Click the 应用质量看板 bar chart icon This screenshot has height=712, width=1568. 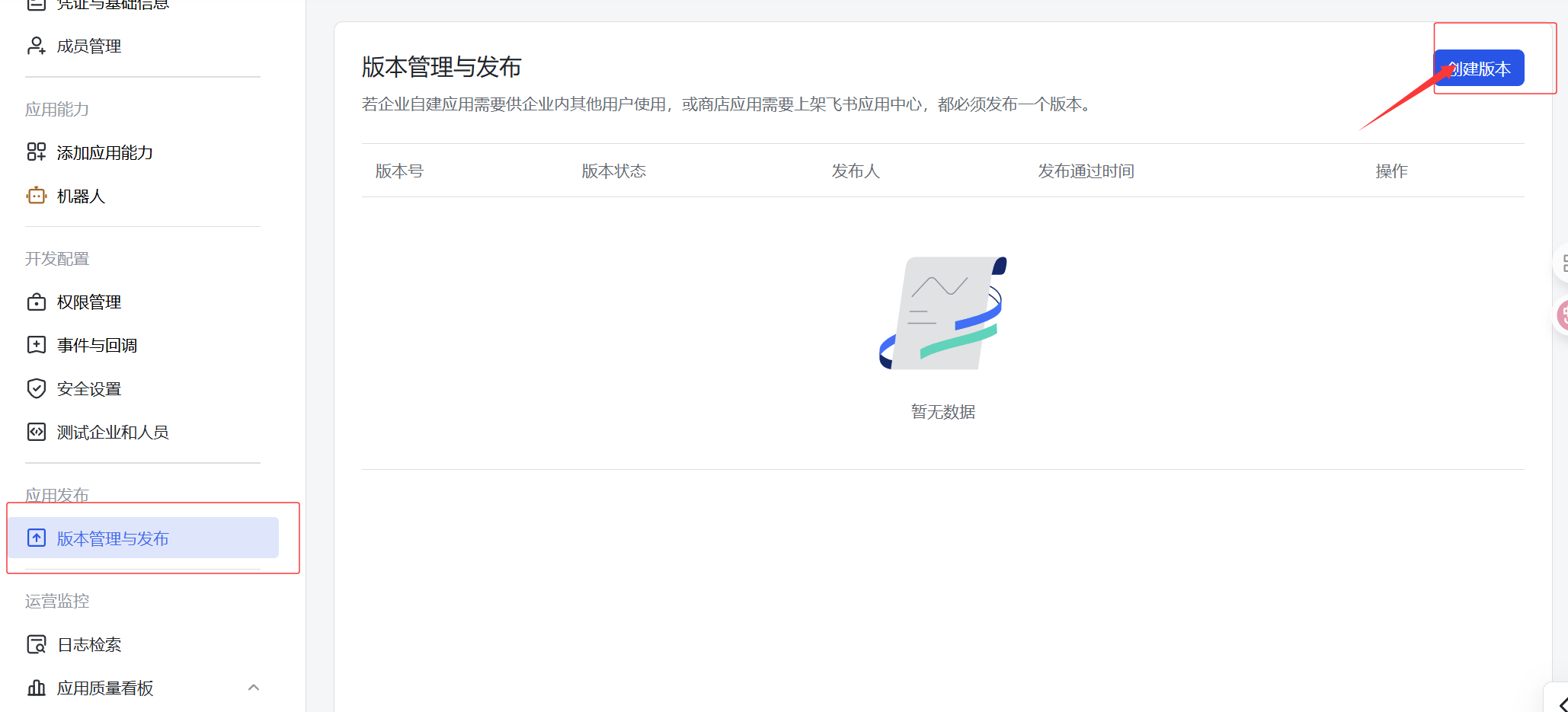pos(36,688)
